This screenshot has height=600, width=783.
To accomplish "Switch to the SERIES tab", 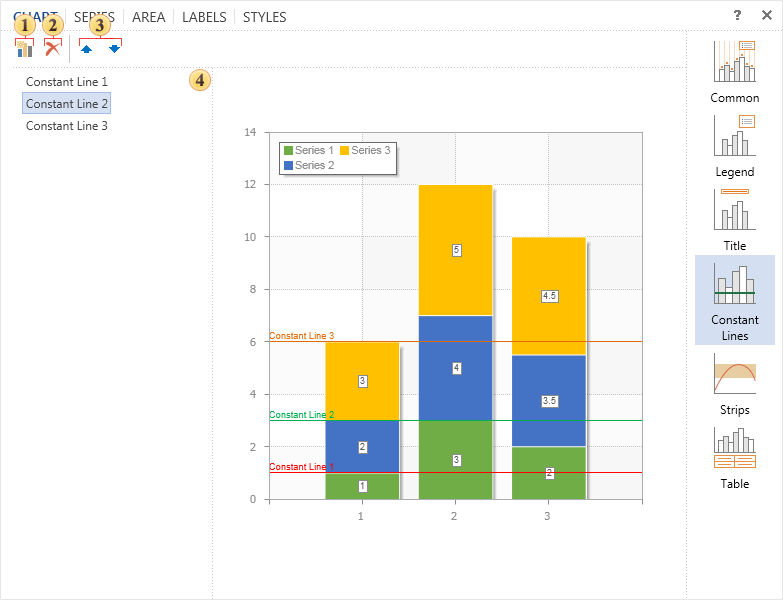I will (x=94, y=17).
